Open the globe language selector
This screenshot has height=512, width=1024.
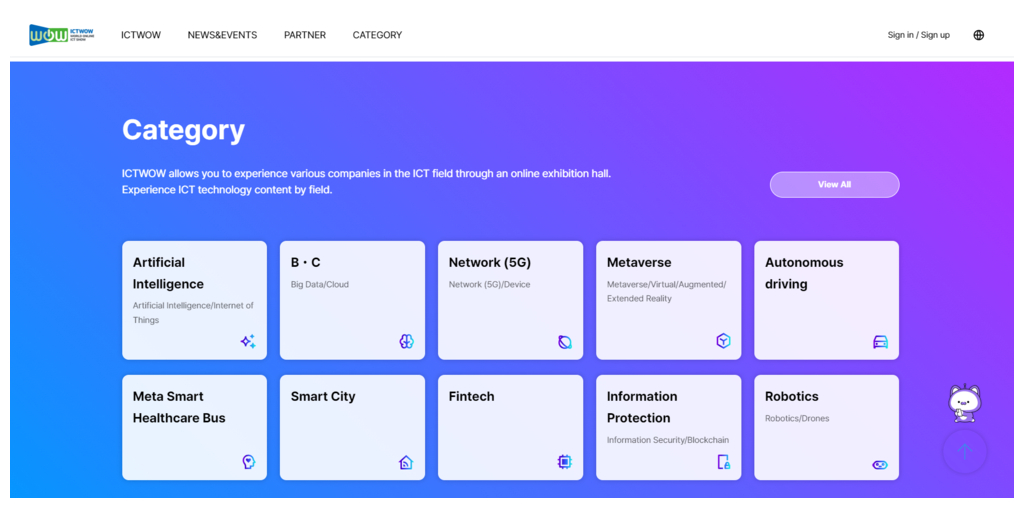tap(978, 35)
